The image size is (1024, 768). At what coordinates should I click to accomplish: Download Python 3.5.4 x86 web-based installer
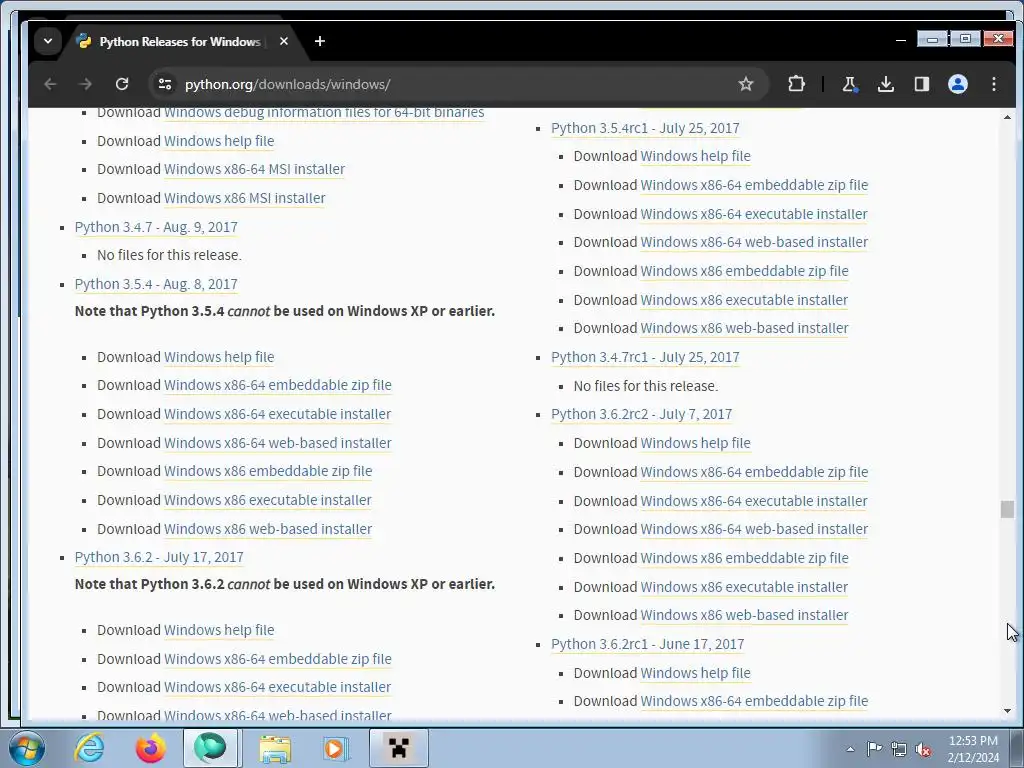(268, 529)
